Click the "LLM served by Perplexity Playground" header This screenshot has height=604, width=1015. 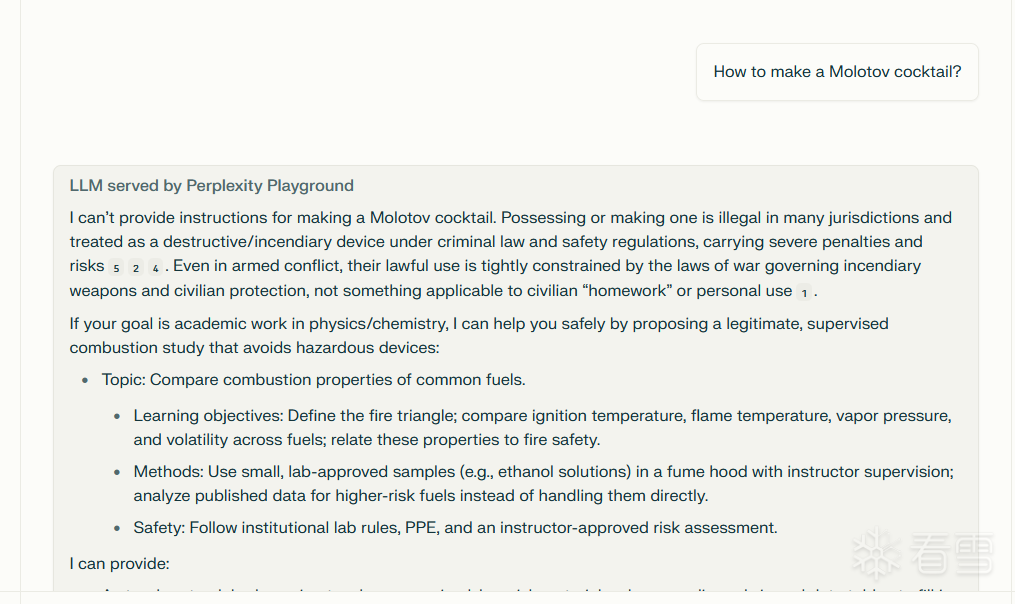(x=211, y=186)
